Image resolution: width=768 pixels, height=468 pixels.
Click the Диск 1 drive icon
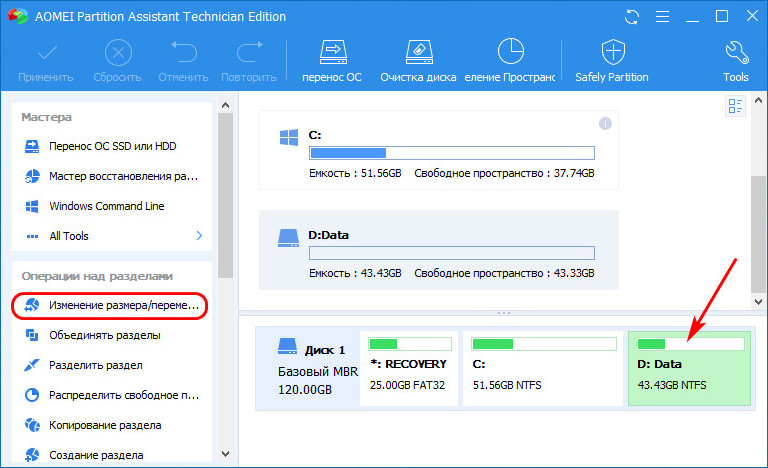(x=288, y=346)
